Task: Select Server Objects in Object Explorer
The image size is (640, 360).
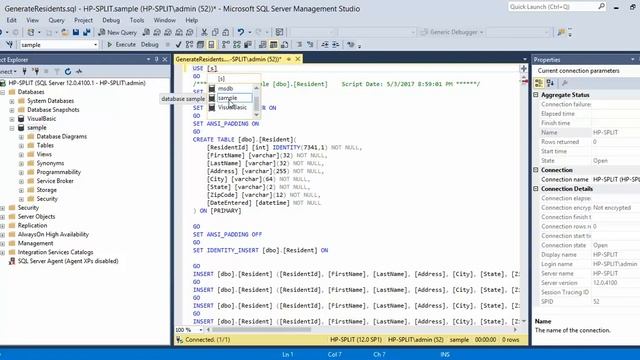Action: 36,217
